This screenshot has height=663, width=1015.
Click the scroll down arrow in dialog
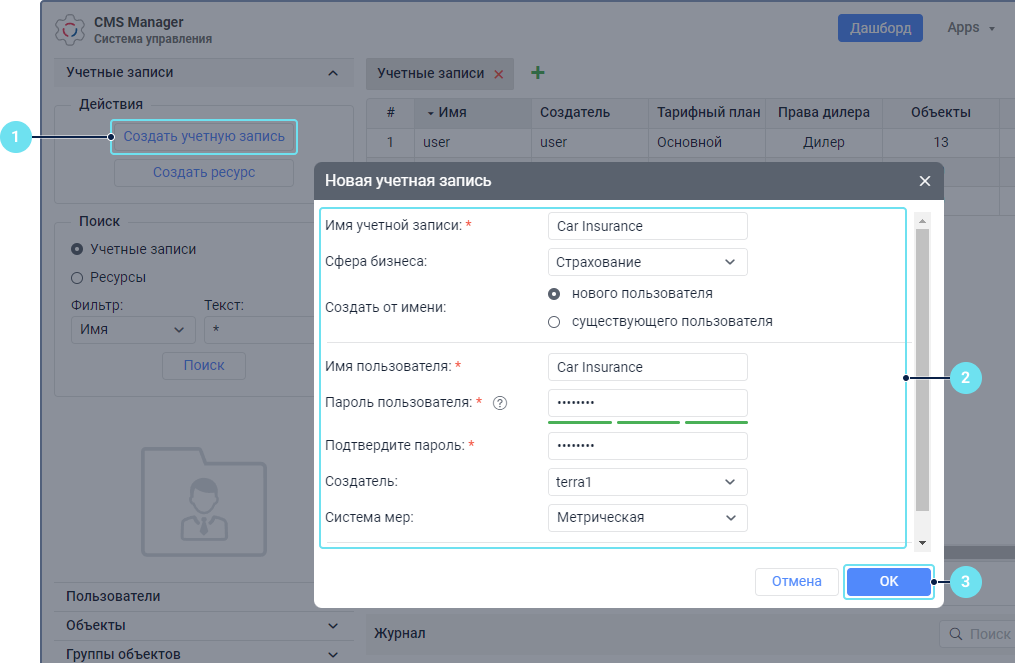tap(922, 541)
